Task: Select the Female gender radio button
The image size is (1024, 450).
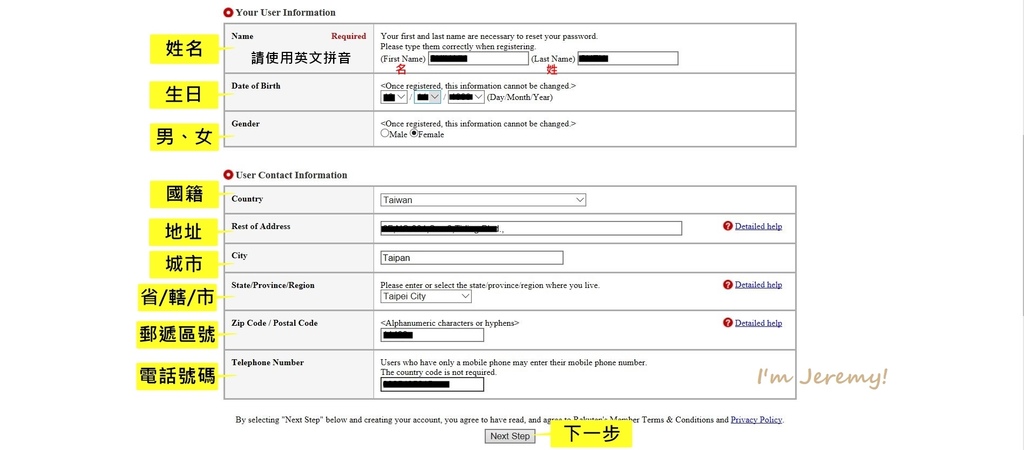Action: pos(414,134)
